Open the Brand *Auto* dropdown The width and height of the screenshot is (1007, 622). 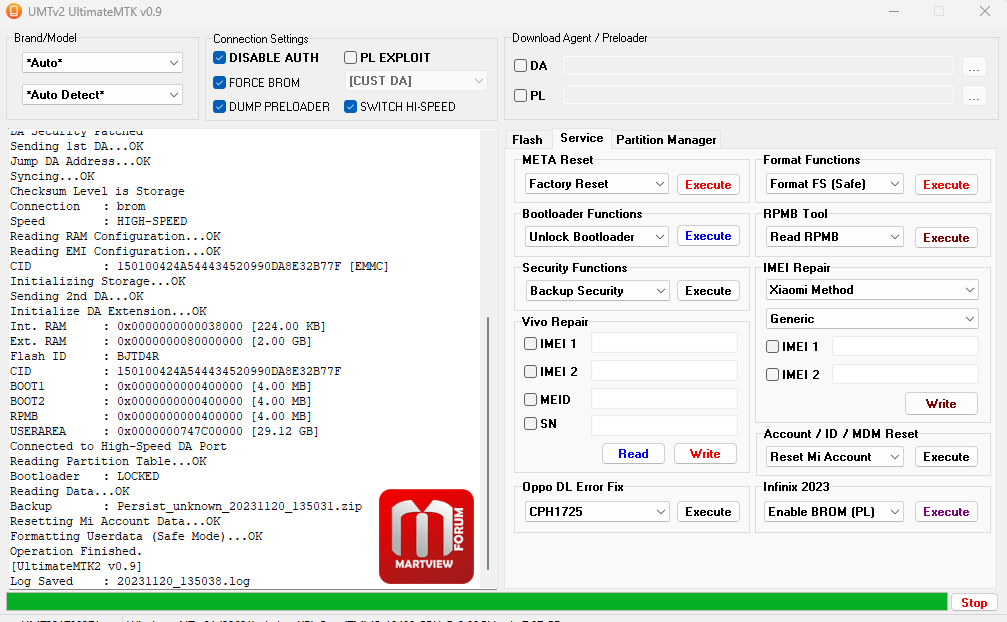click(x=102, y=63)
